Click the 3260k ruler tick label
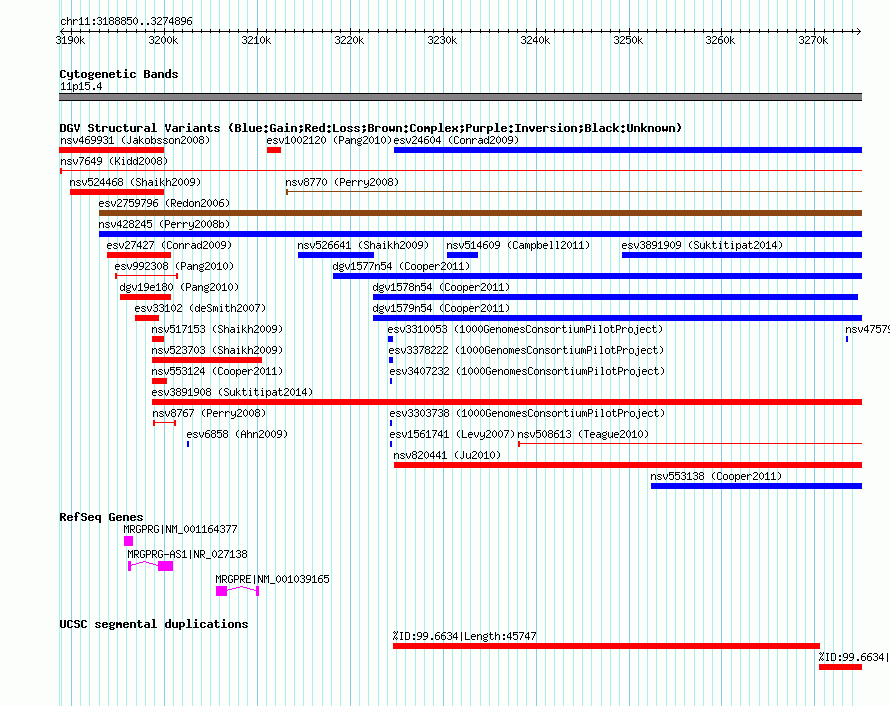The height and width of the screenshot is (706, 890). [x=720, y=40]
